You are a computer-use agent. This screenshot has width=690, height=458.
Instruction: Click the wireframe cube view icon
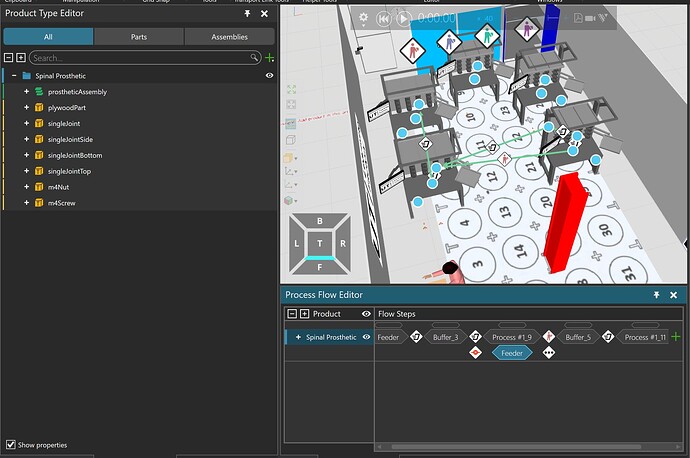point(291,140)
